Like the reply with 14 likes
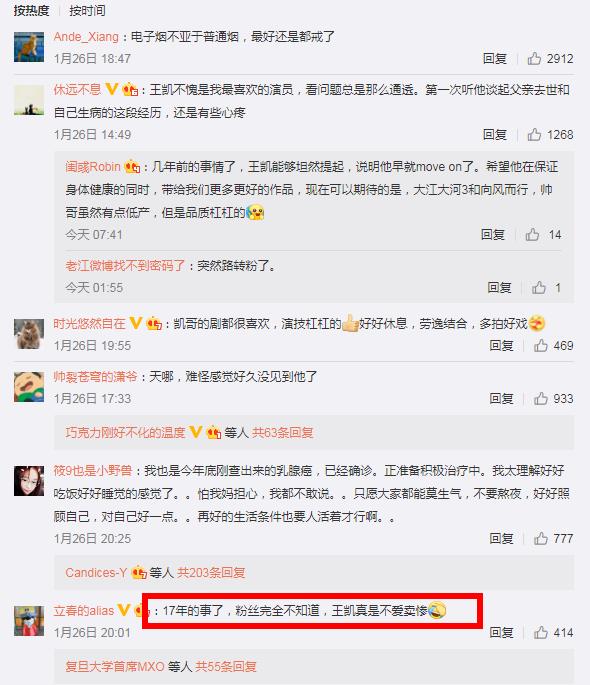This screenshot has width=590, height=685. point(532,235)
